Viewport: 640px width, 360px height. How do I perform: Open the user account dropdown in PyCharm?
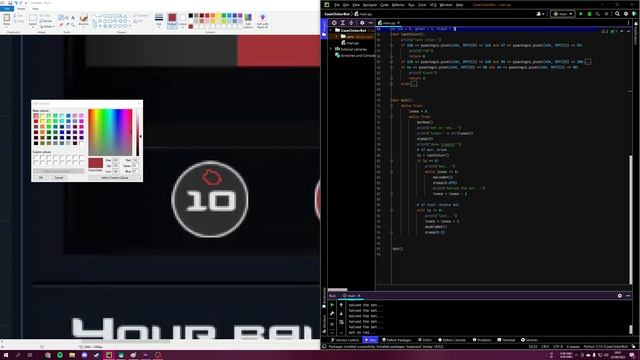[540, 14]
